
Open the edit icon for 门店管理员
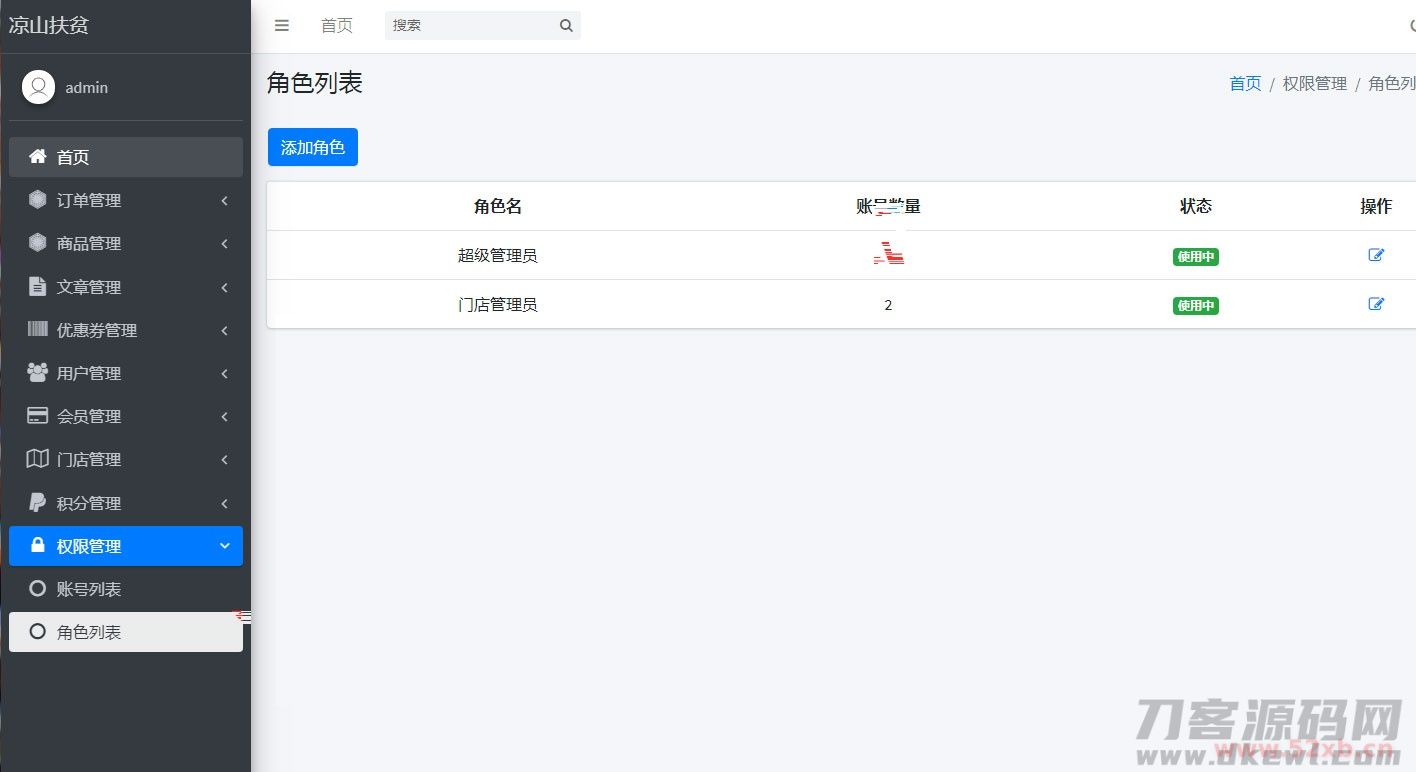pyautogui.click(x=1377, y=303)
